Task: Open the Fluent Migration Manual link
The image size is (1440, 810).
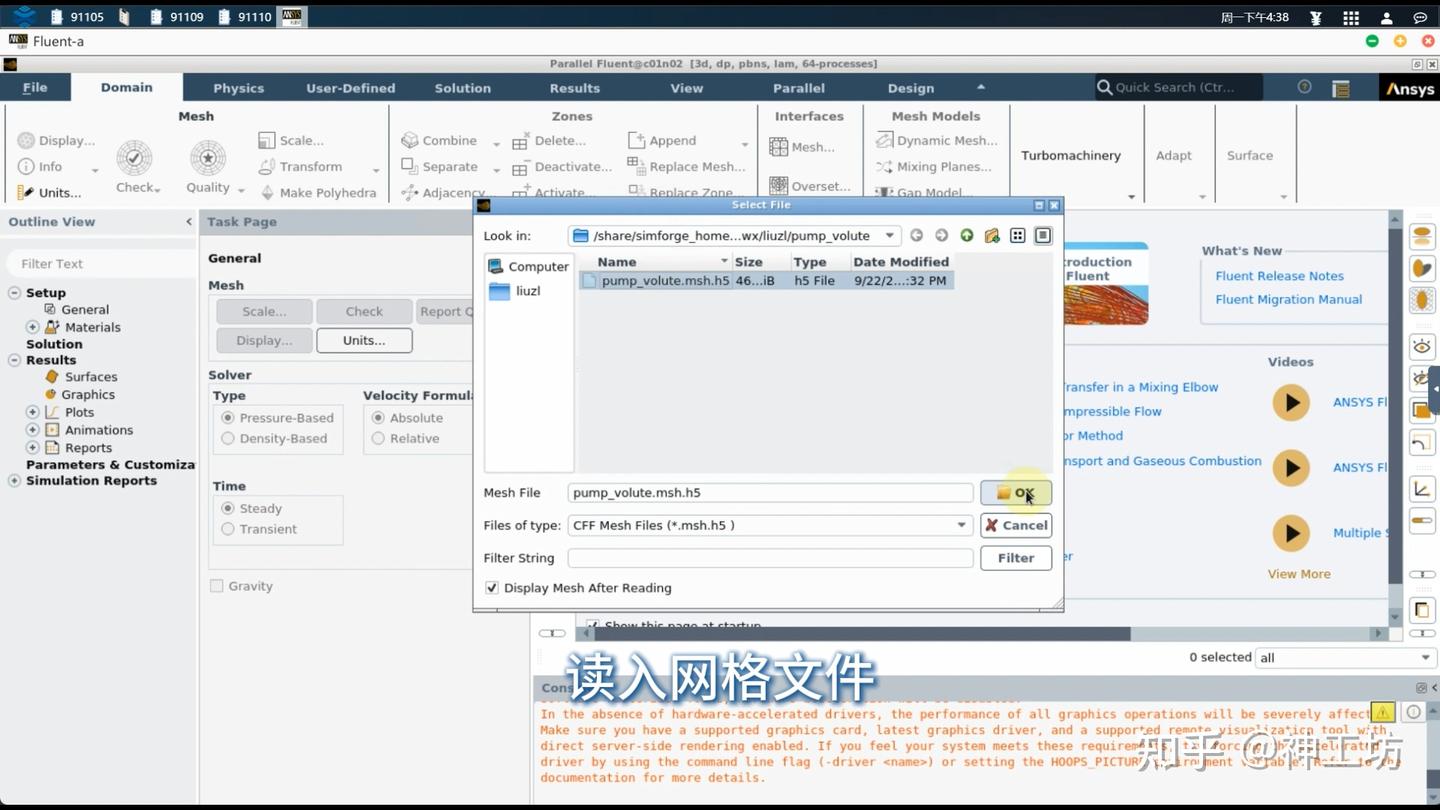Action: click(1288, 299)
